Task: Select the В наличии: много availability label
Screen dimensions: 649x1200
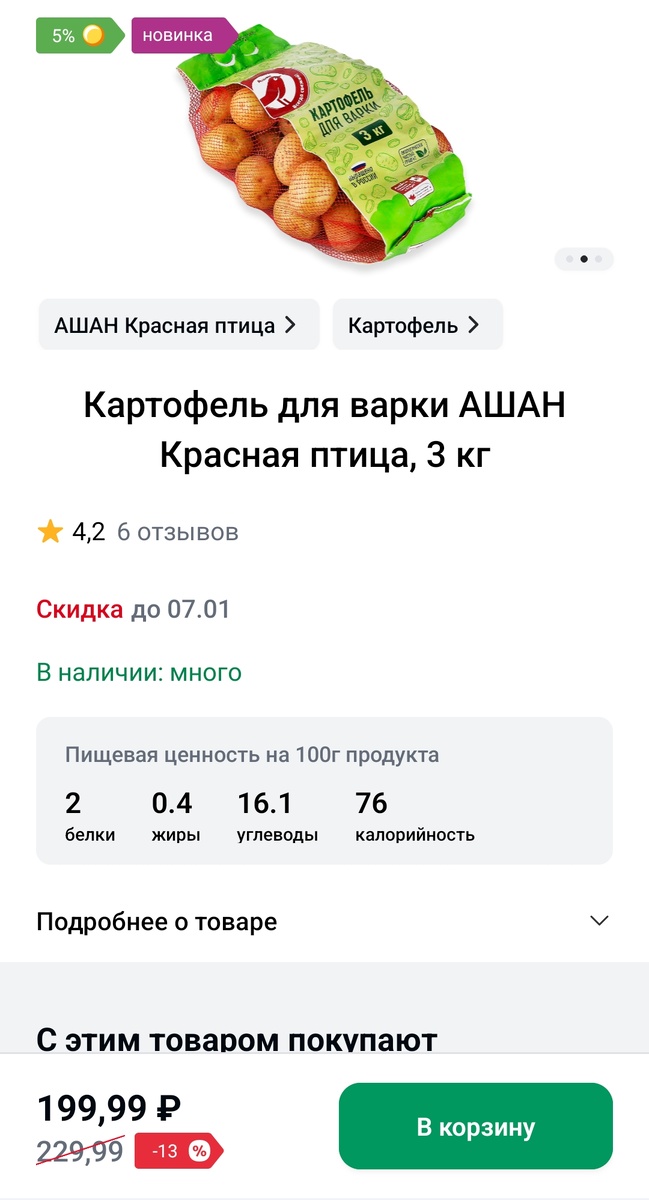Action: point(137,672)
